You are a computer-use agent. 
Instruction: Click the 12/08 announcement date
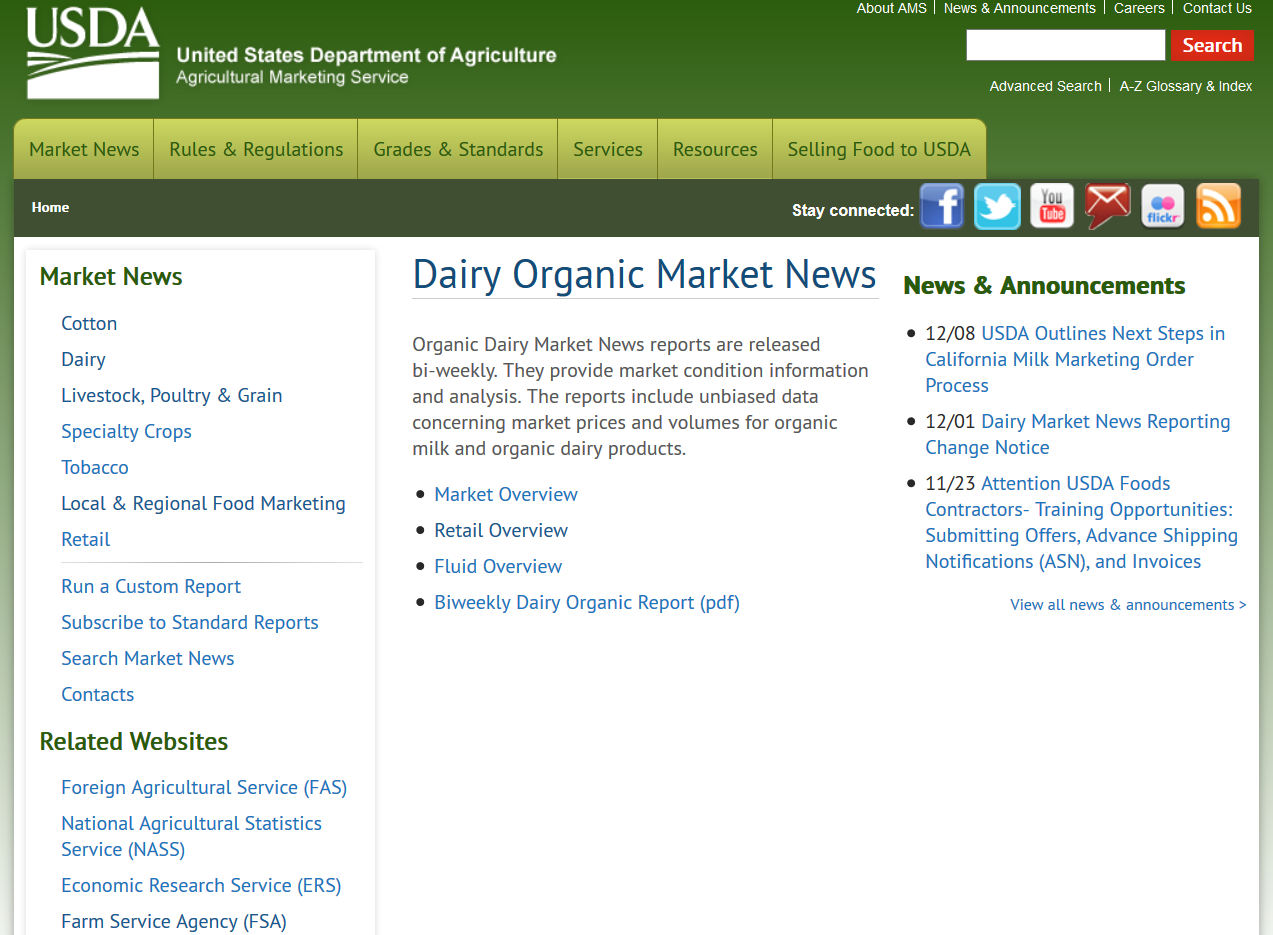pos(950,333)
